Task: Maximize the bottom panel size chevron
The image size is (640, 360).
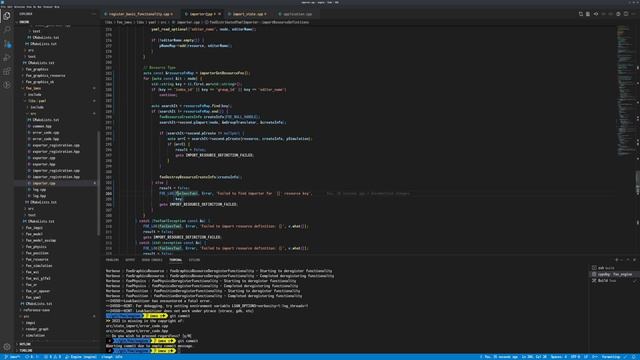Action: pyautogui.click(x=628, y=260)
